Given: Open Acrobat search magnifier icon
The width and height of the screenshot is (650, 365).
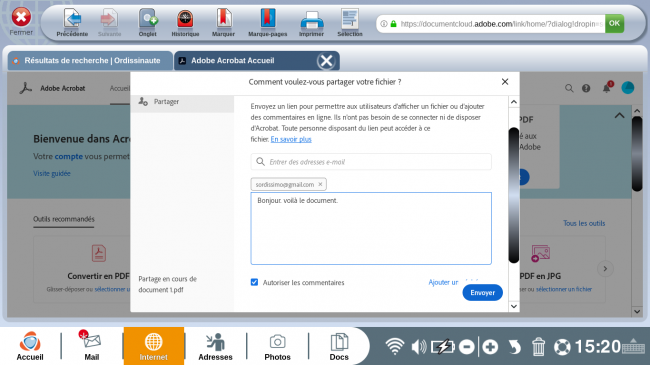Looking at the screenshot, I should [x=569, y=88].
